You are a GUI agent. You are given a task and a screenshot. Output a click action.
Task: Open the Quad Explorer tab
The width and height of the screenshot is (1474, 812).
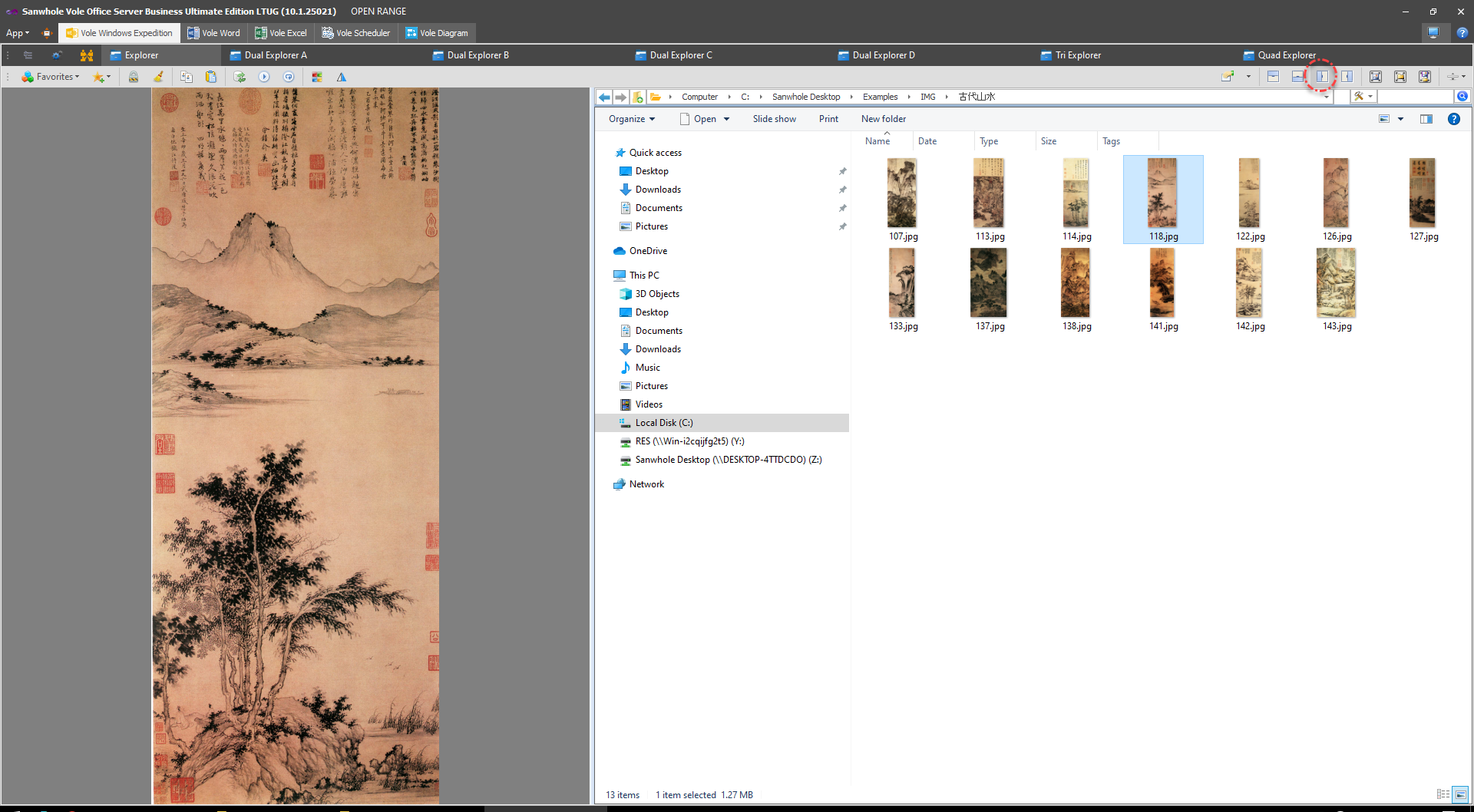pyautogui.click(x=1280, y=55)
